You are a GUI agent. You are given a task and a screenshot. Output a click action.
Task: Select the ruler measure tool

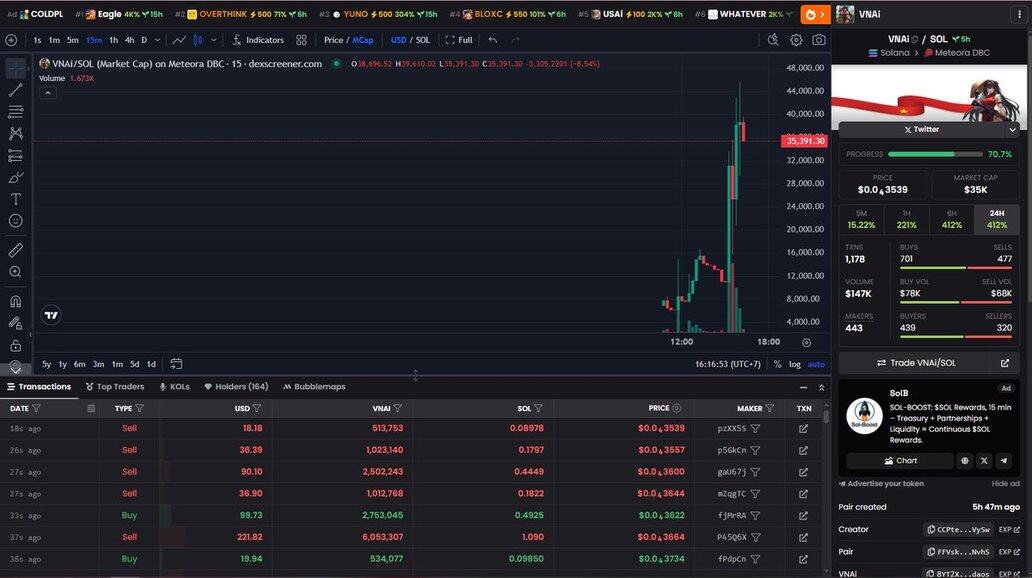point(16,250)
